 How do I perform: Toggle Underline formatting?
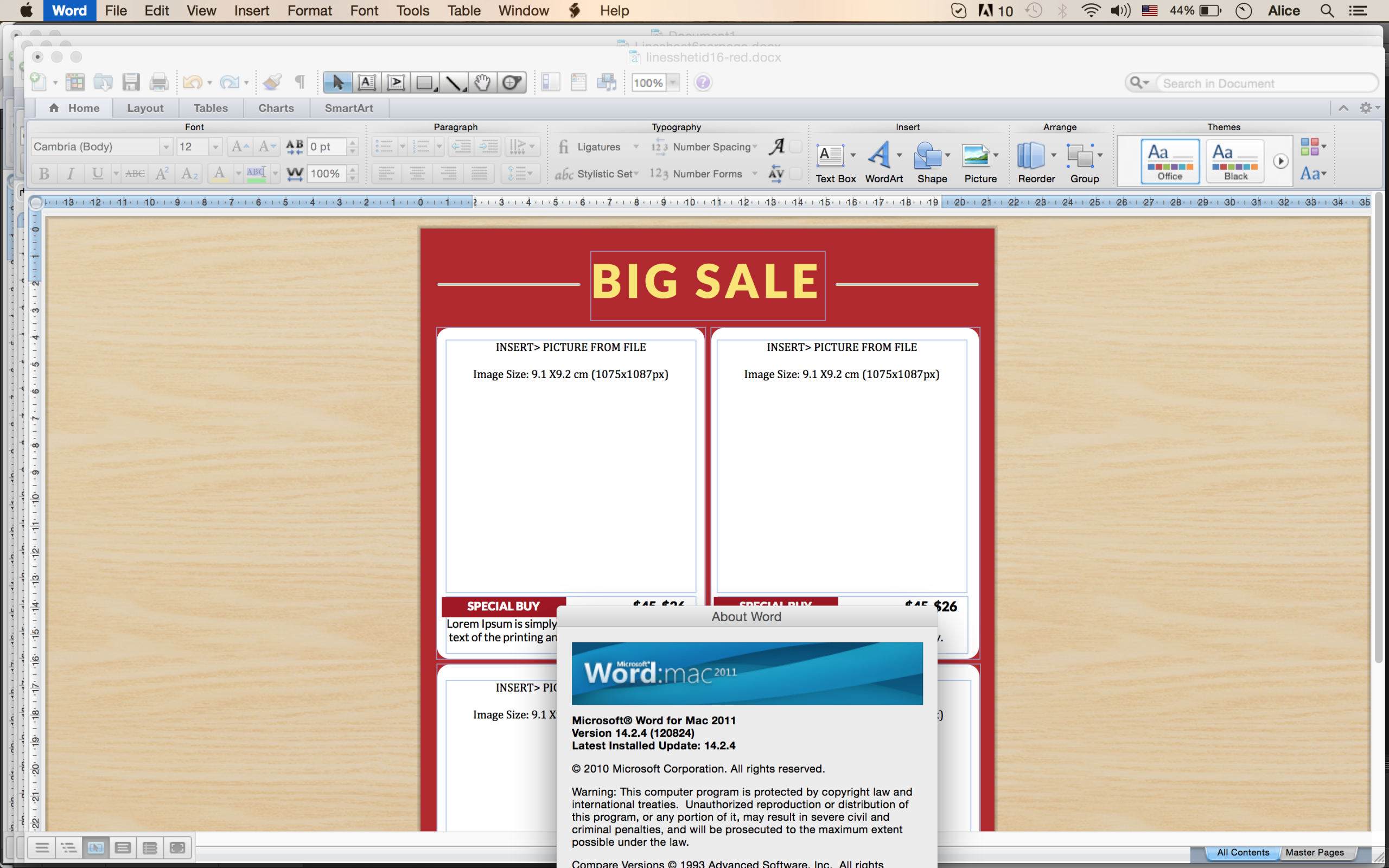coord(98,174)
